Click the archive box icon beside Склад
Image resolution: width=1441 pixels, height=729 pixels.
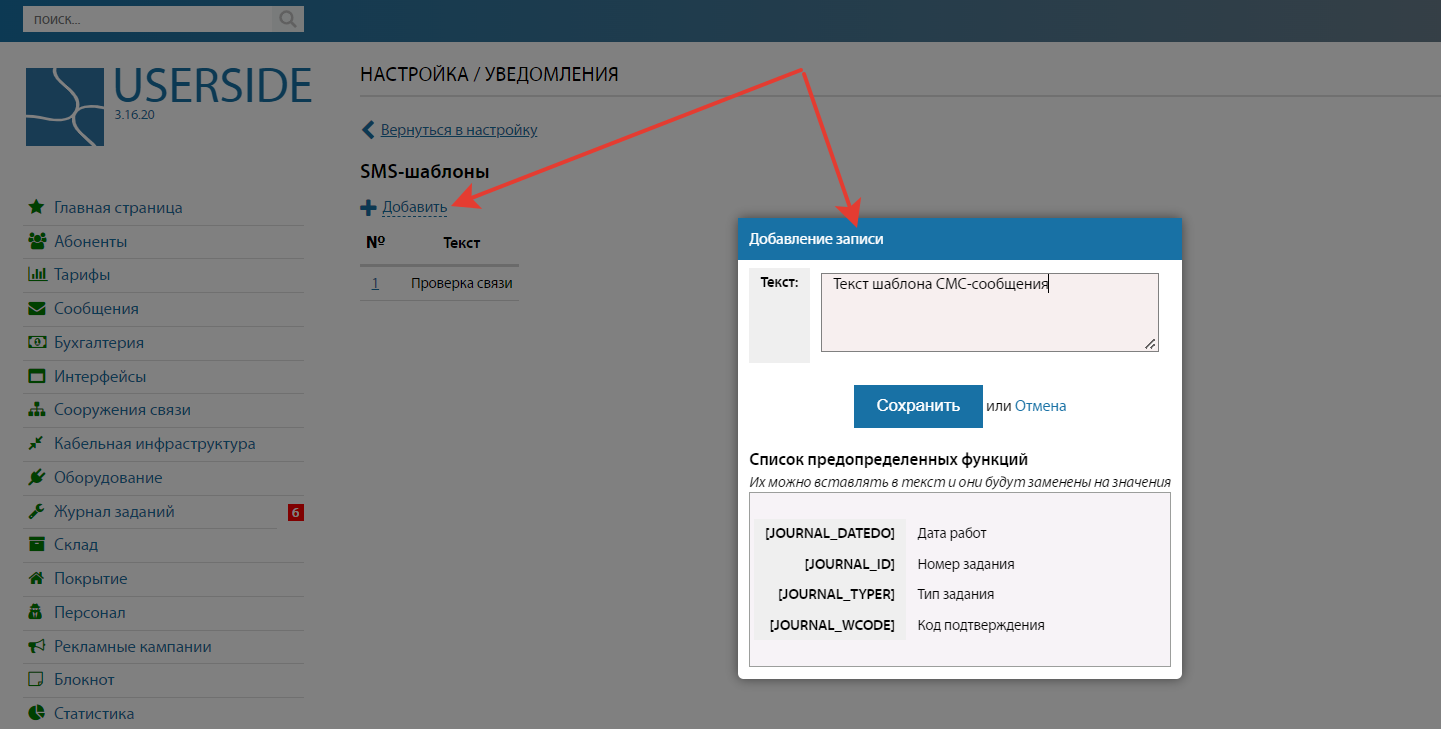click(37, 545)
